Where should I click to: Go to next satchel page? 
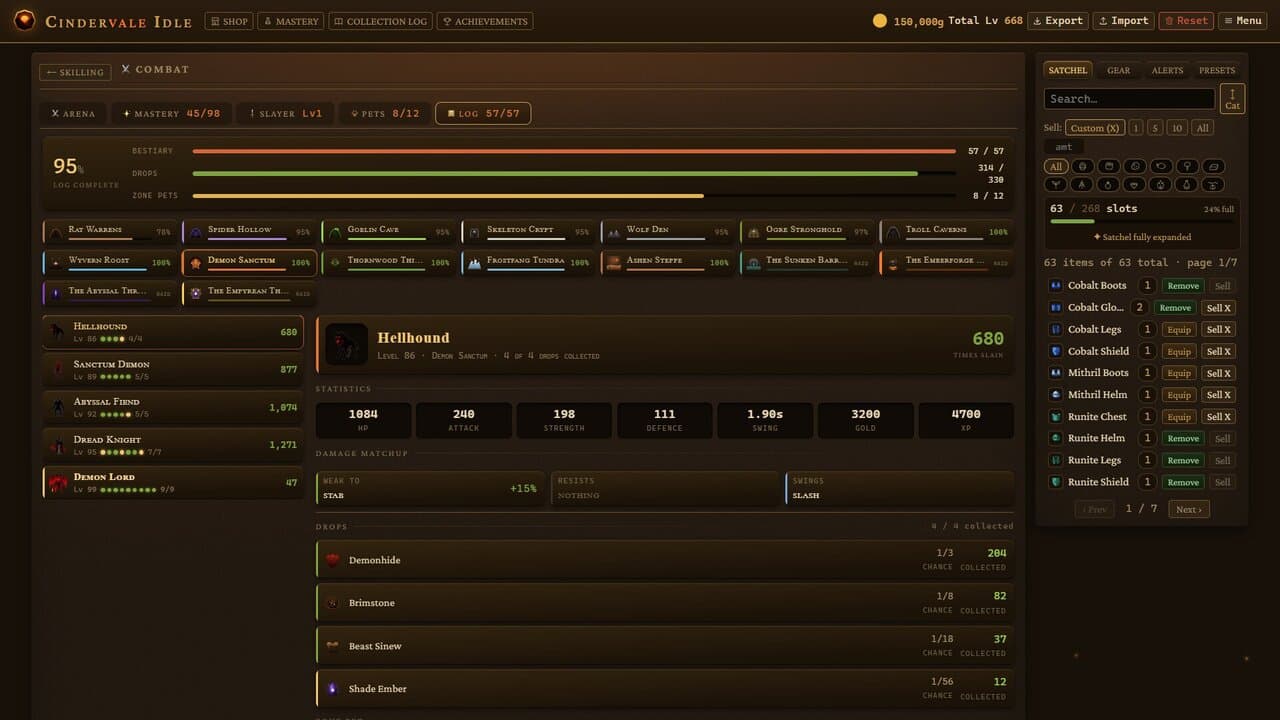(x=1188, y=509)
